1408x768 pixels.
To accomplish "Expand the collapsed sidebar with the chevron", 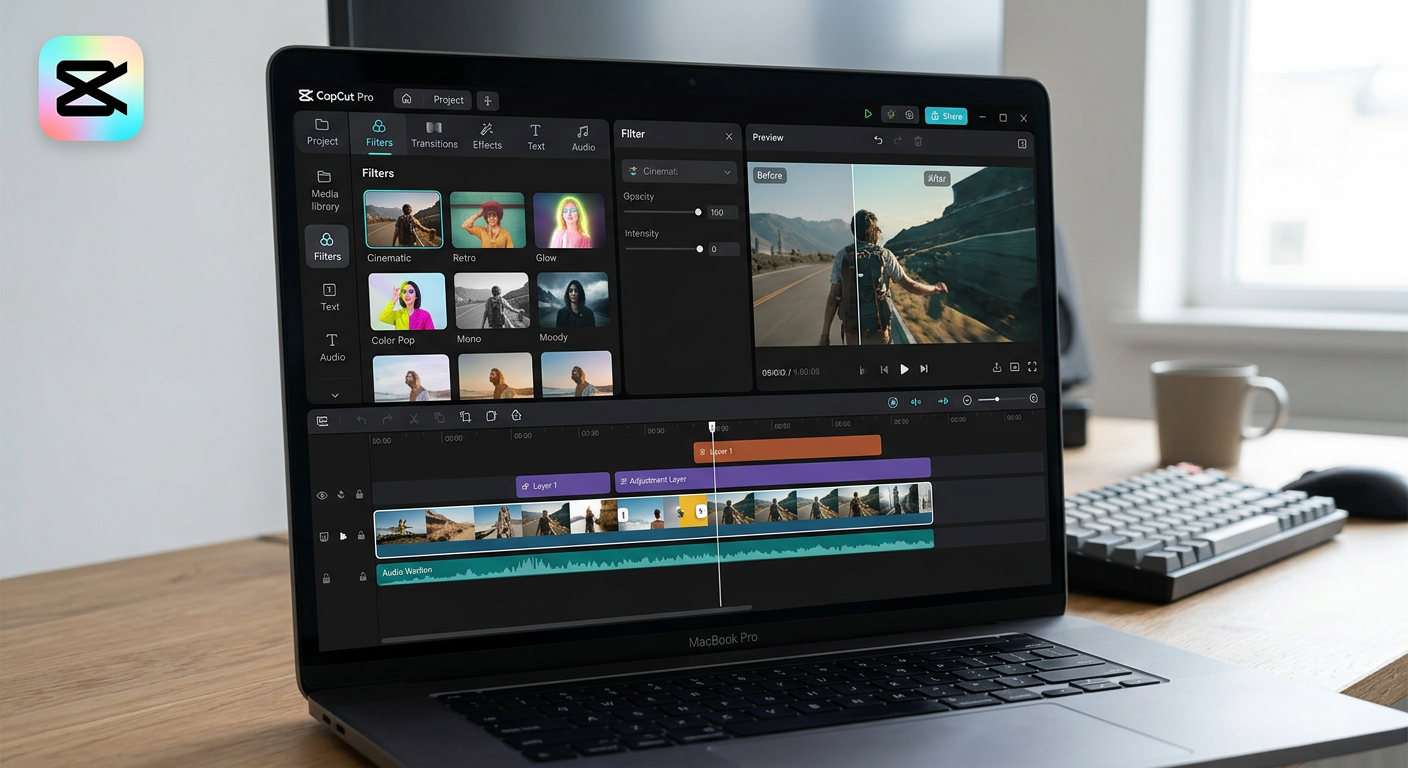I will click(334, 395).
